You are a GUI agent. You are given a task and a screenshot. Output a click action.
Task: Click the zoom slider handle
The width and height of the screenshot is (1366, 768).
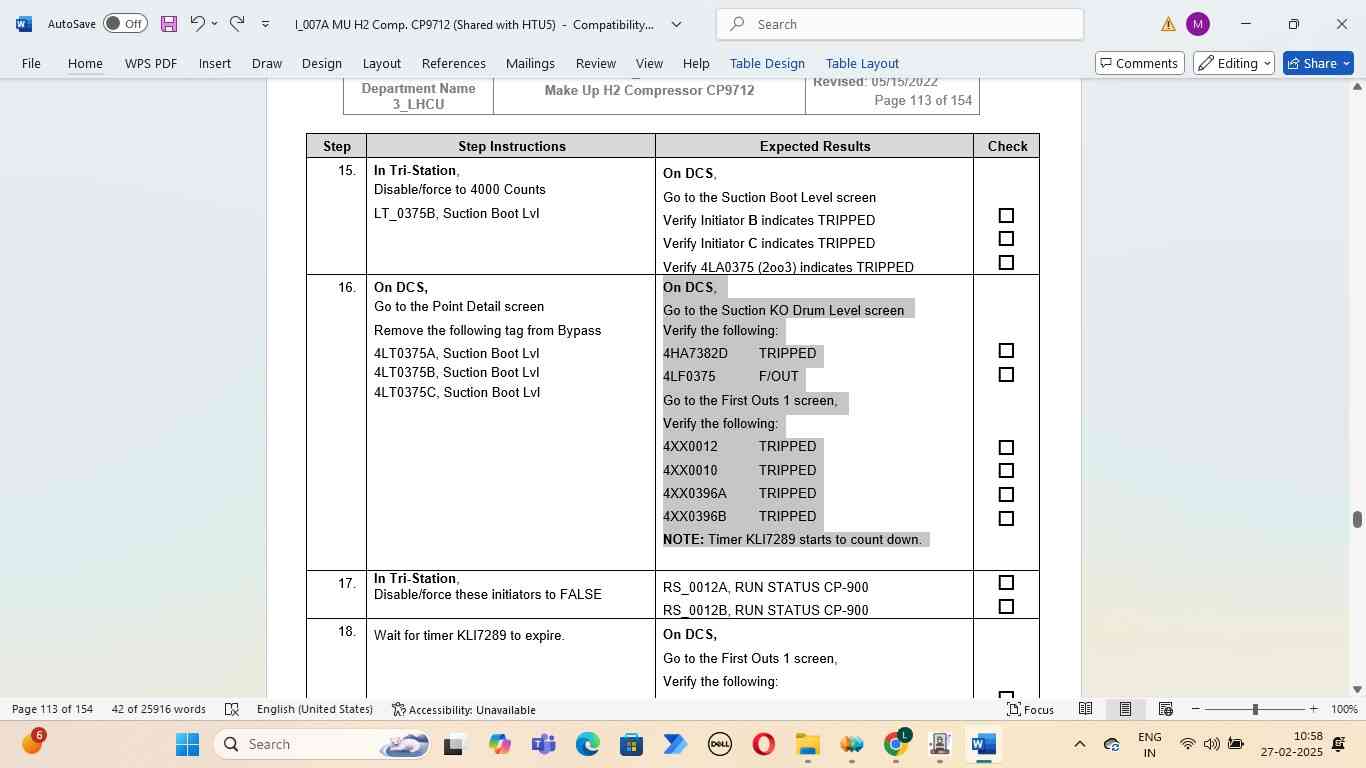[1255, 709]
